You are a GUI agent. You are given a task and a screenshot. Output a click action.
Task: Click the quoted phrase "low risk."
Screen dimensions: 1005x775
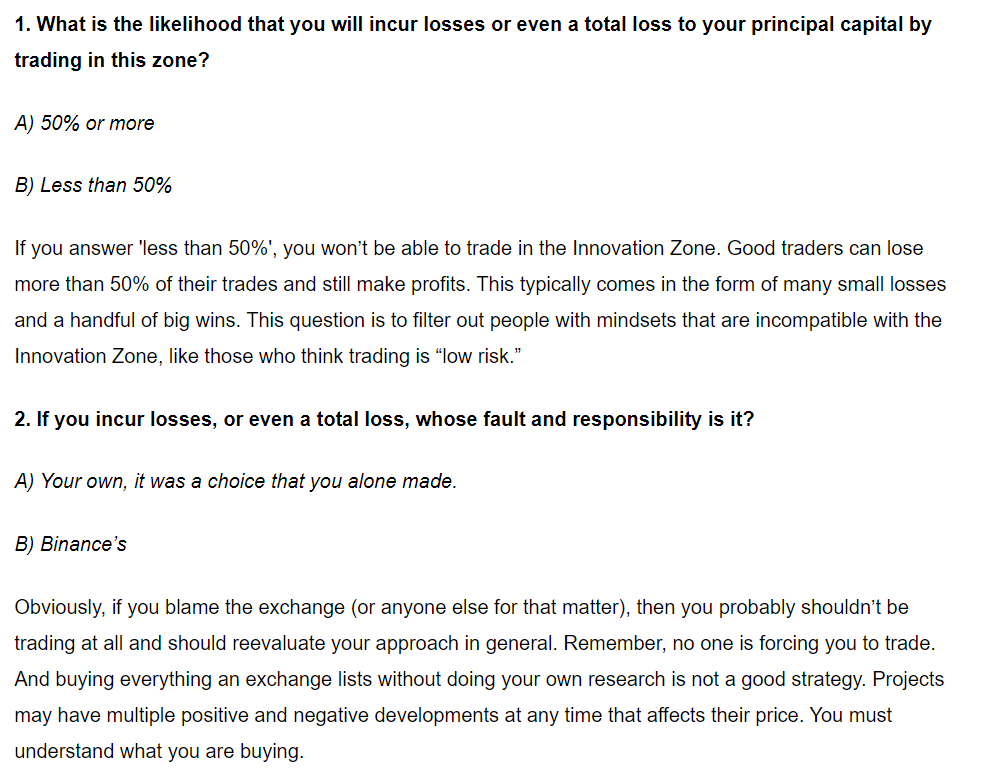point(478,356)
